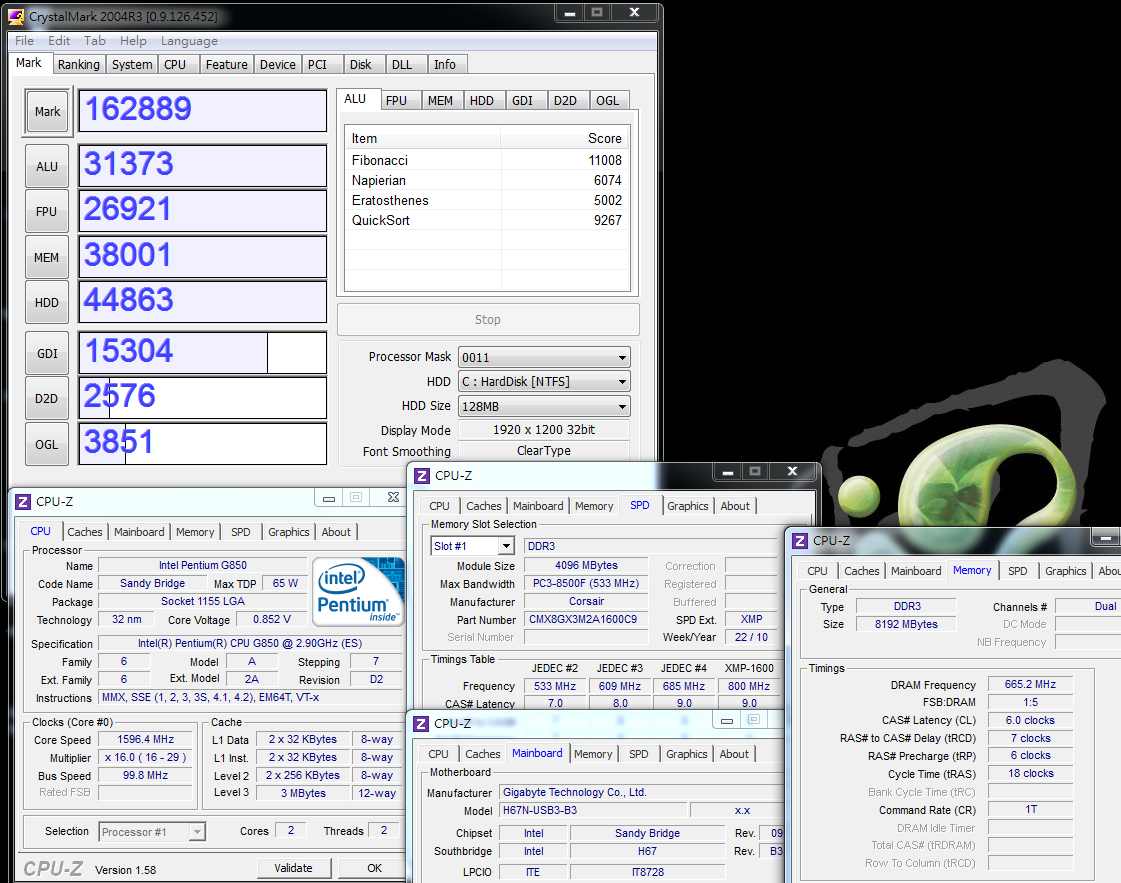The height and width of the screenshot is (883, 1121).
Task: Switch to the Feature tab
Action: [227, 64]
